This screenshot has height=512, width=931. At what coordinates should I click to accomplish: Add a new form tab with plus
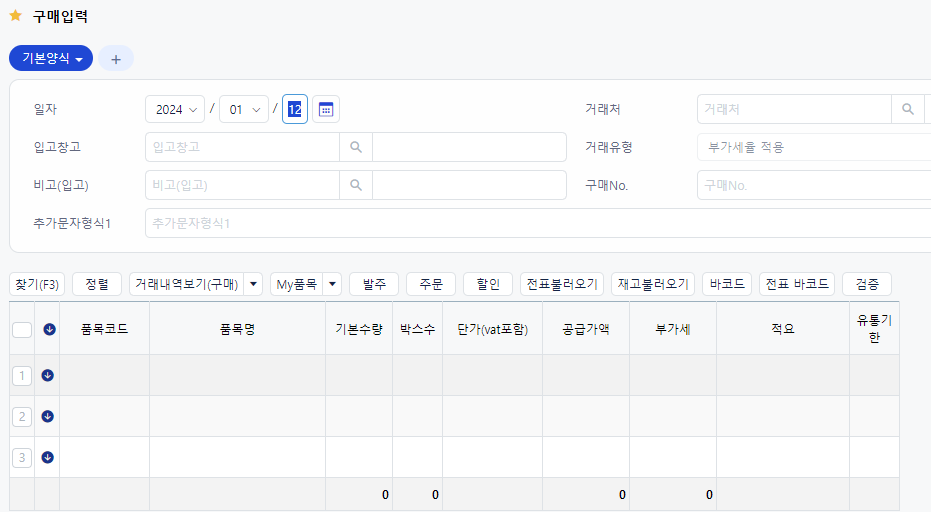click(116, 59)
